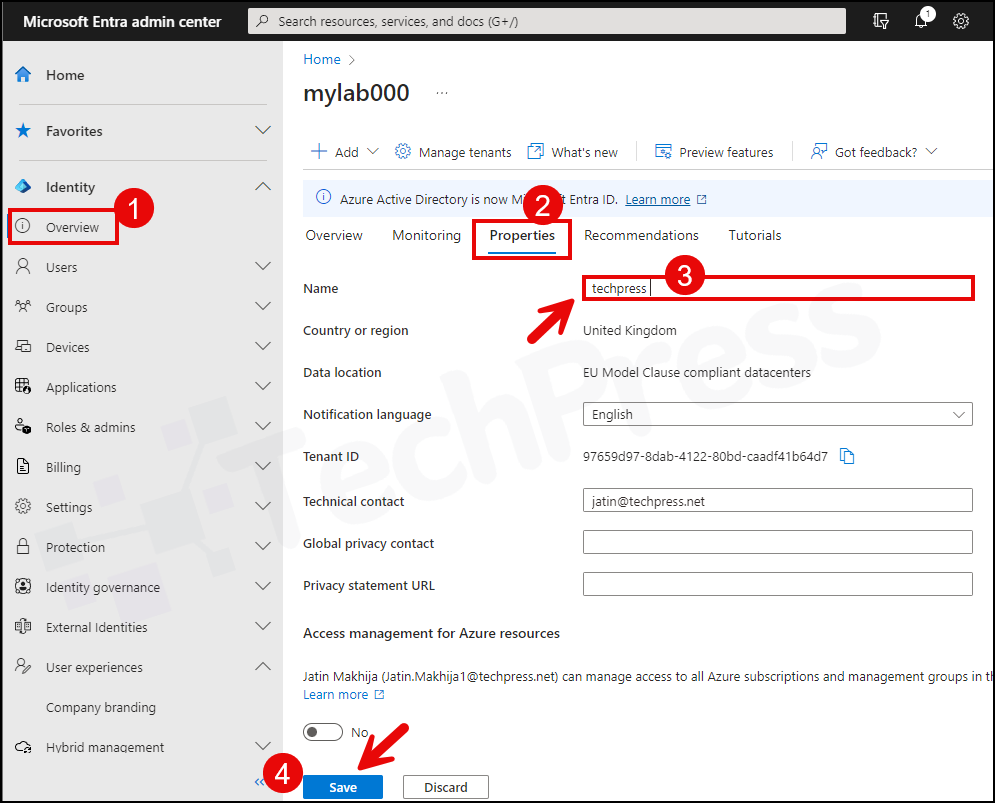Viewport: 995px width, 803px height.
Task: Click the Home house icon in sidebar
Action: 23,75
